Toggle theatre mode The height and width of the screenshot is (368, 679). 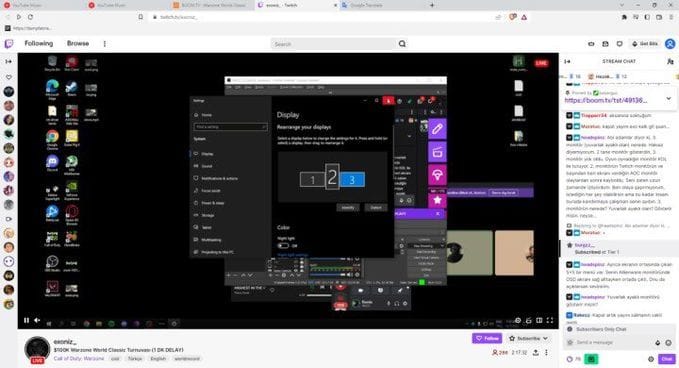pos(539,320)
